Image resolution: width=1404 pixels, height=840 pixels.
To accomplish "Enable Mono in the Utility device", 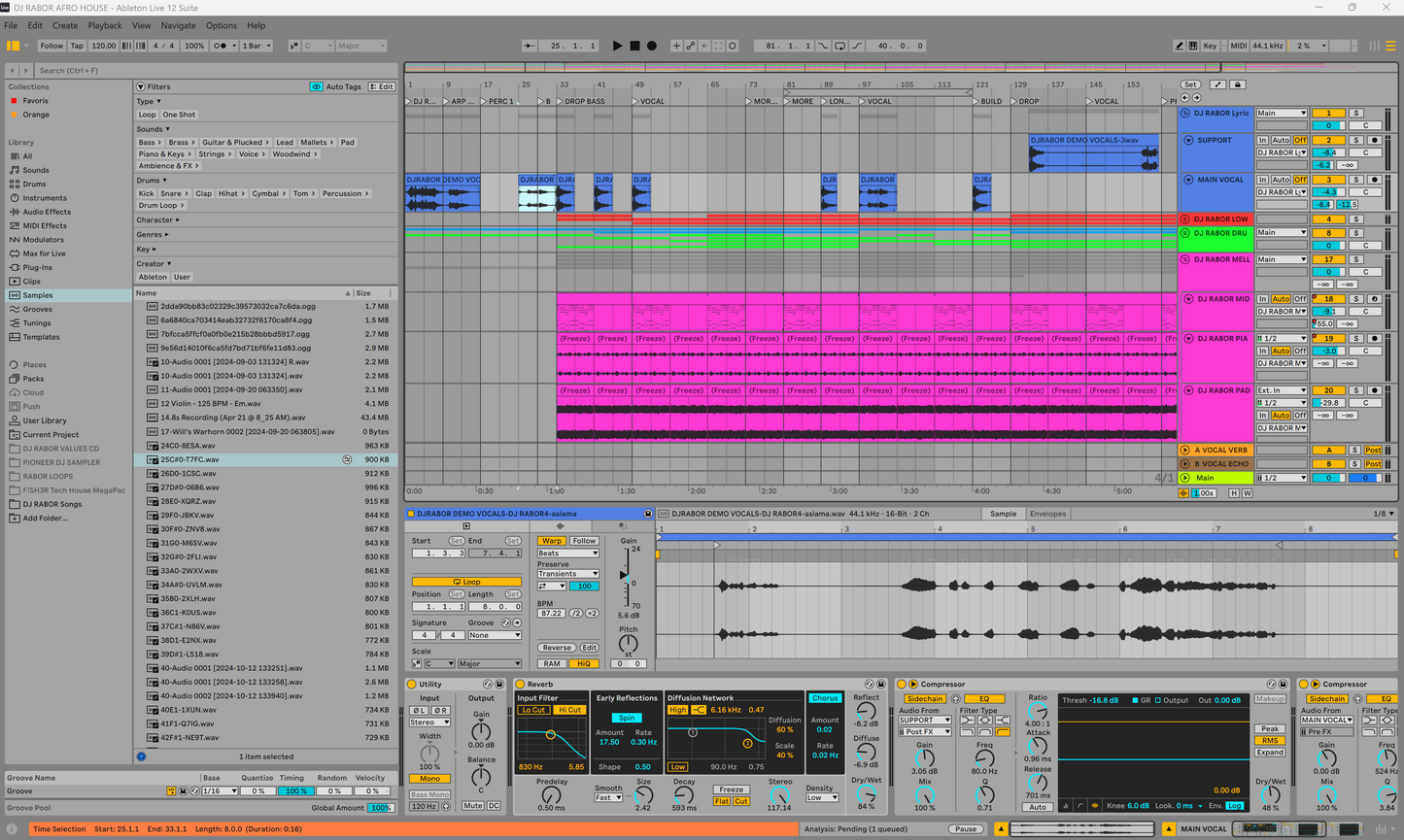I will pos(429,779).
